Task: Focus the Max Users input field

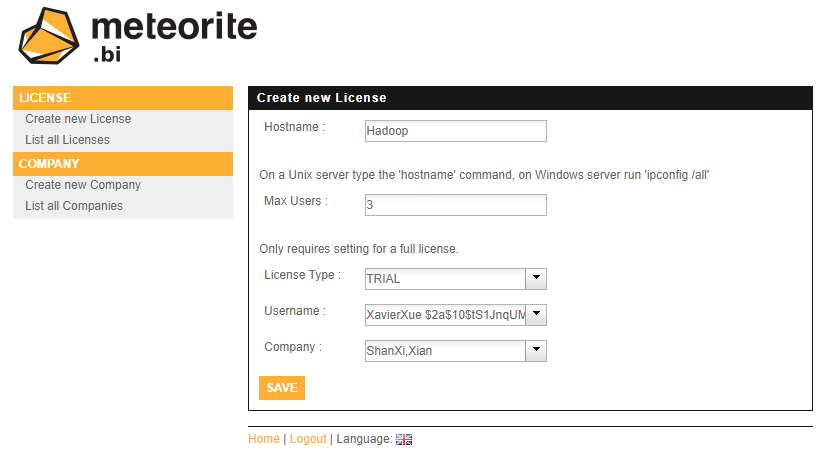Action: tap(456, 205)
